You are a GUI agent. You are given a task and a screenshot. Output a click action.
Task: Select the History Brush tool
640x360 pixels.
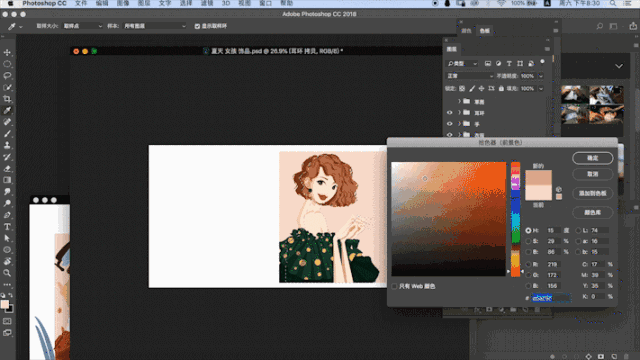tap(7, 157)
